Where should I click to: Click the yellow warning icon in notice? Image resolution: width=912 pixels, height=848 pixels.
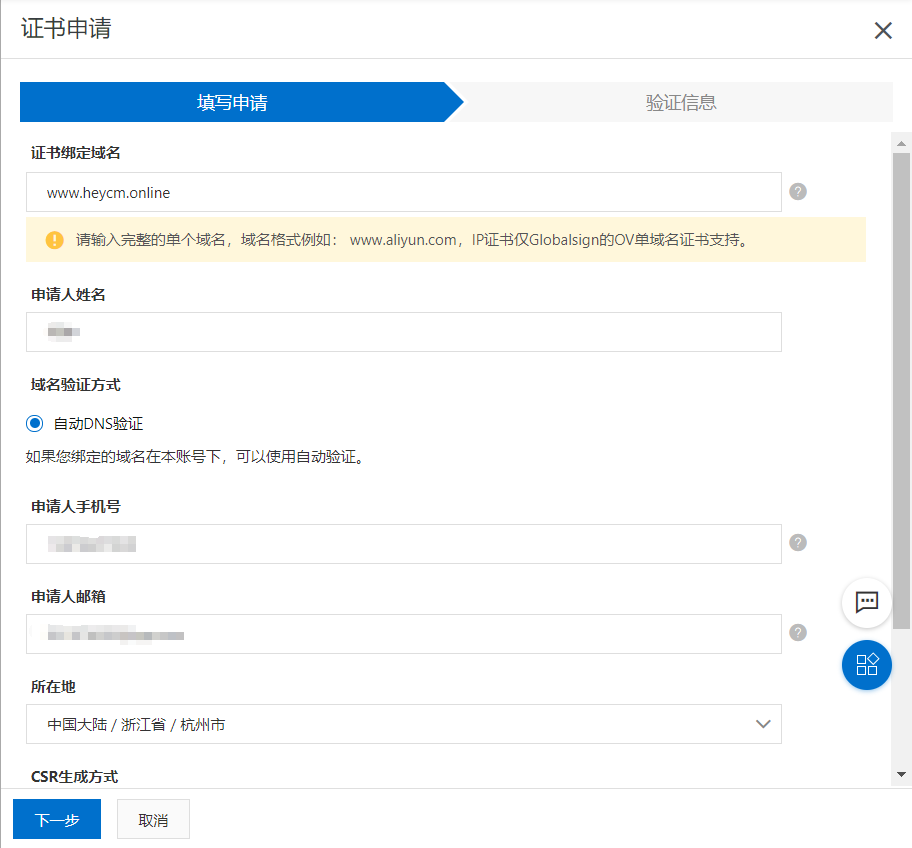coord(54,240)
